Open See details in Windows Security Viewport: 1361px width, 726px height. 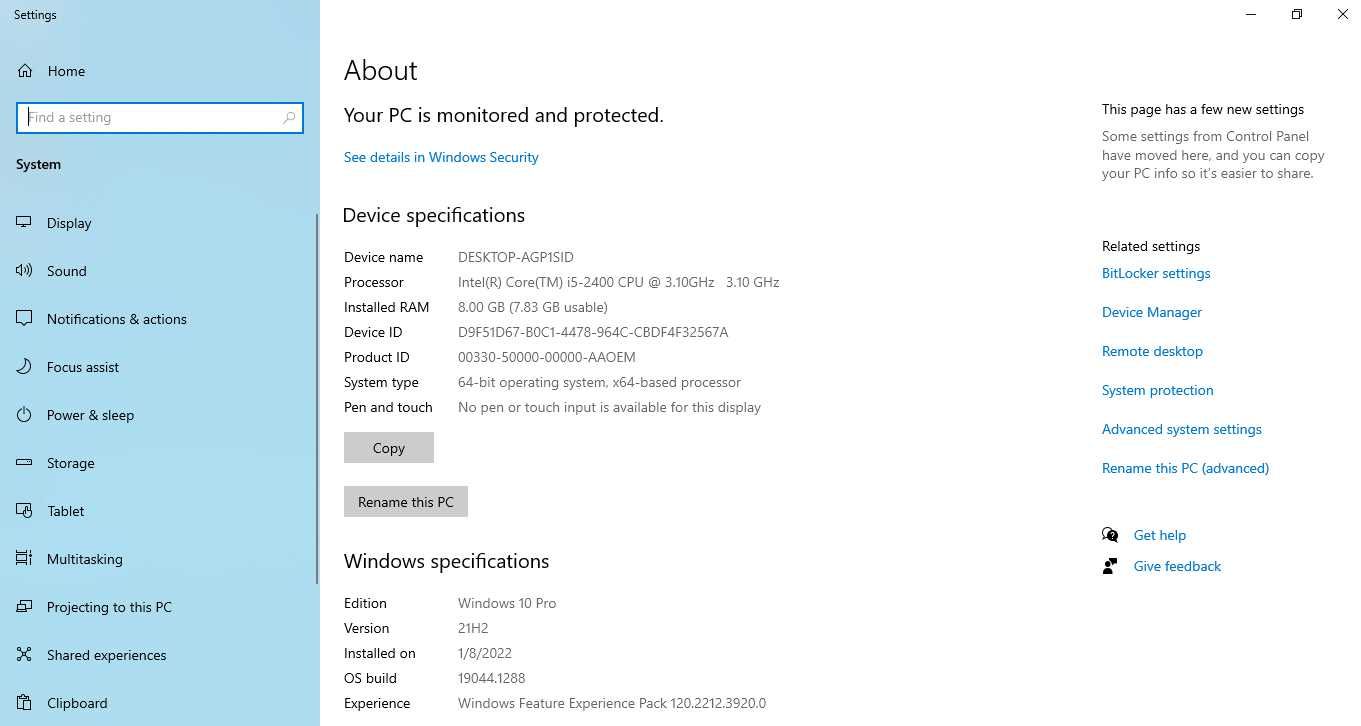coord(441,157)
